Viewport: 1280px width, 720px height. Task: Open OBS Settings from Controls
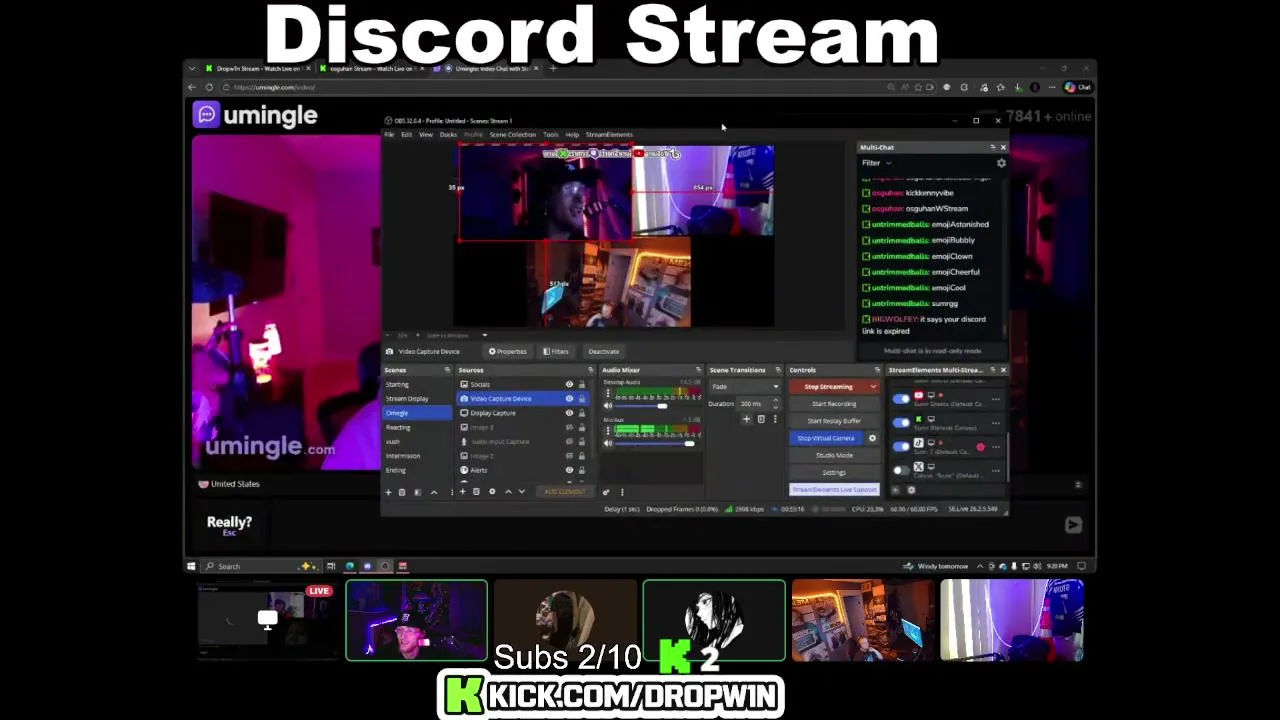pos(834,472)
